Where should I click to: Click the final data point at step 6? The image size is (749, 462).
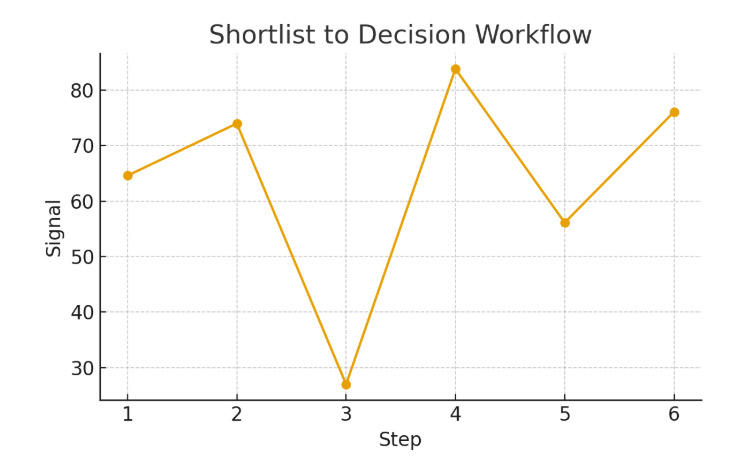pos(674,112)
